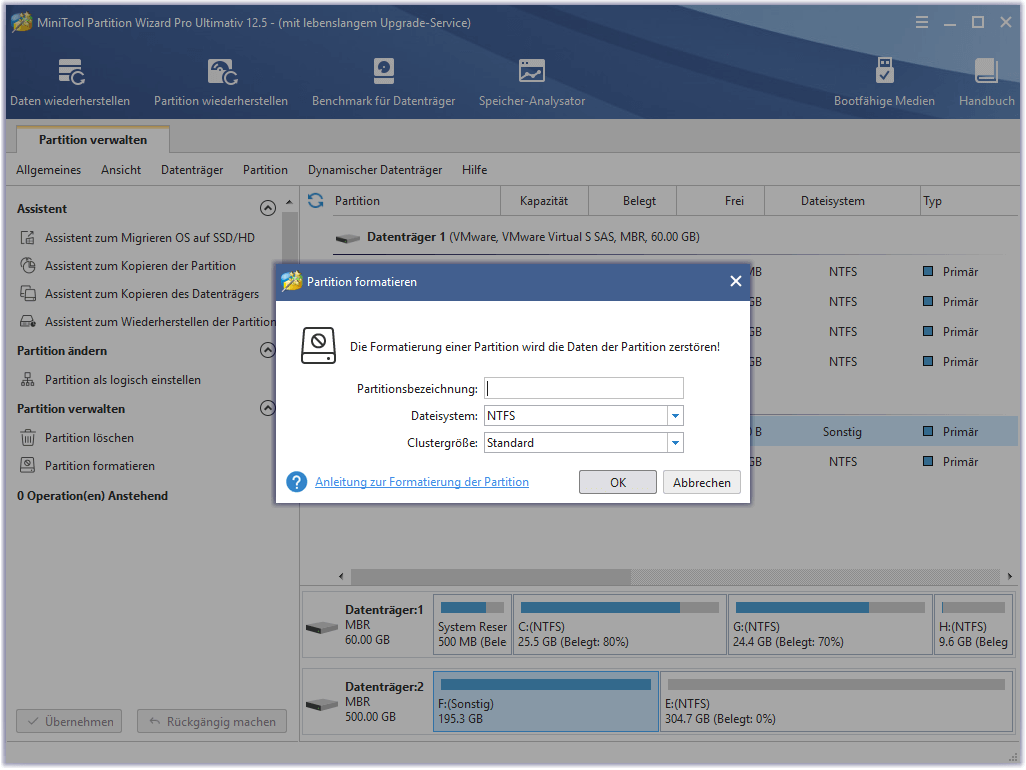Click 0 Operation(en) Anstehend label
The width and height of the screenshot is (1026, 770).
tap(92, 496)
